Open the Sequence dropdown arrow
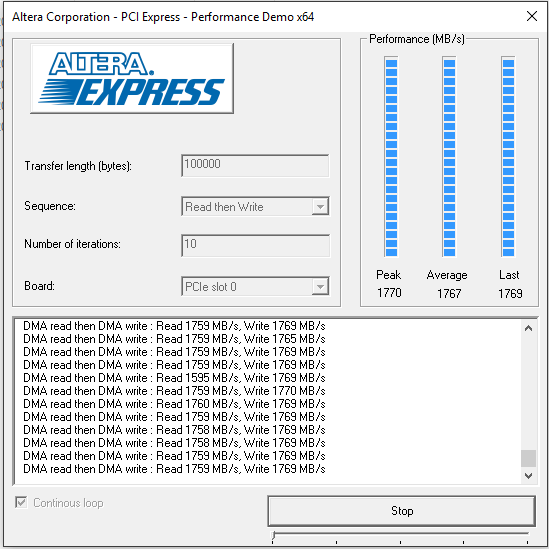The width and height of the screenshot is (549, 549). coord(320,207)
